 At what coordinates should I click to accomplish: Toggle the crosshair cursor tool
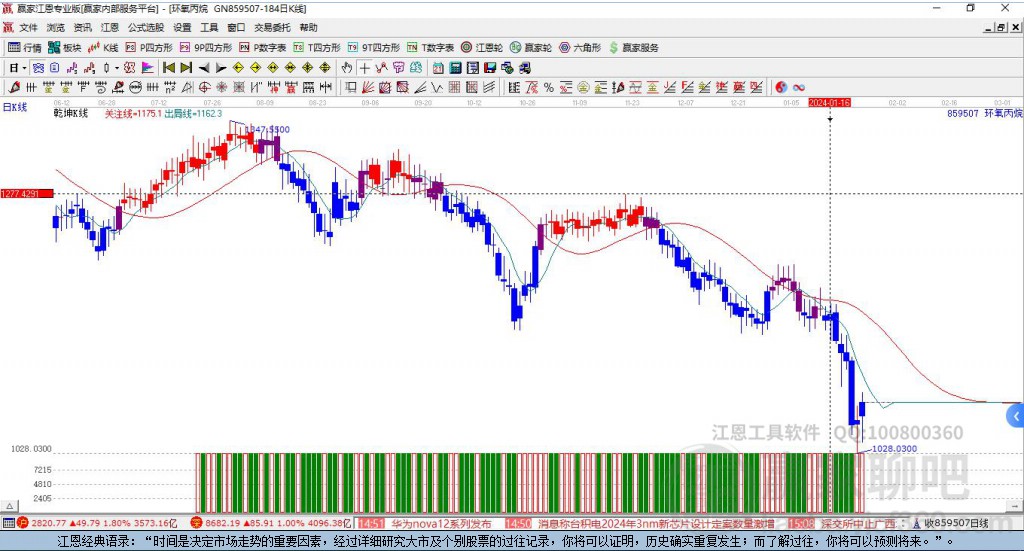point(365,68)
